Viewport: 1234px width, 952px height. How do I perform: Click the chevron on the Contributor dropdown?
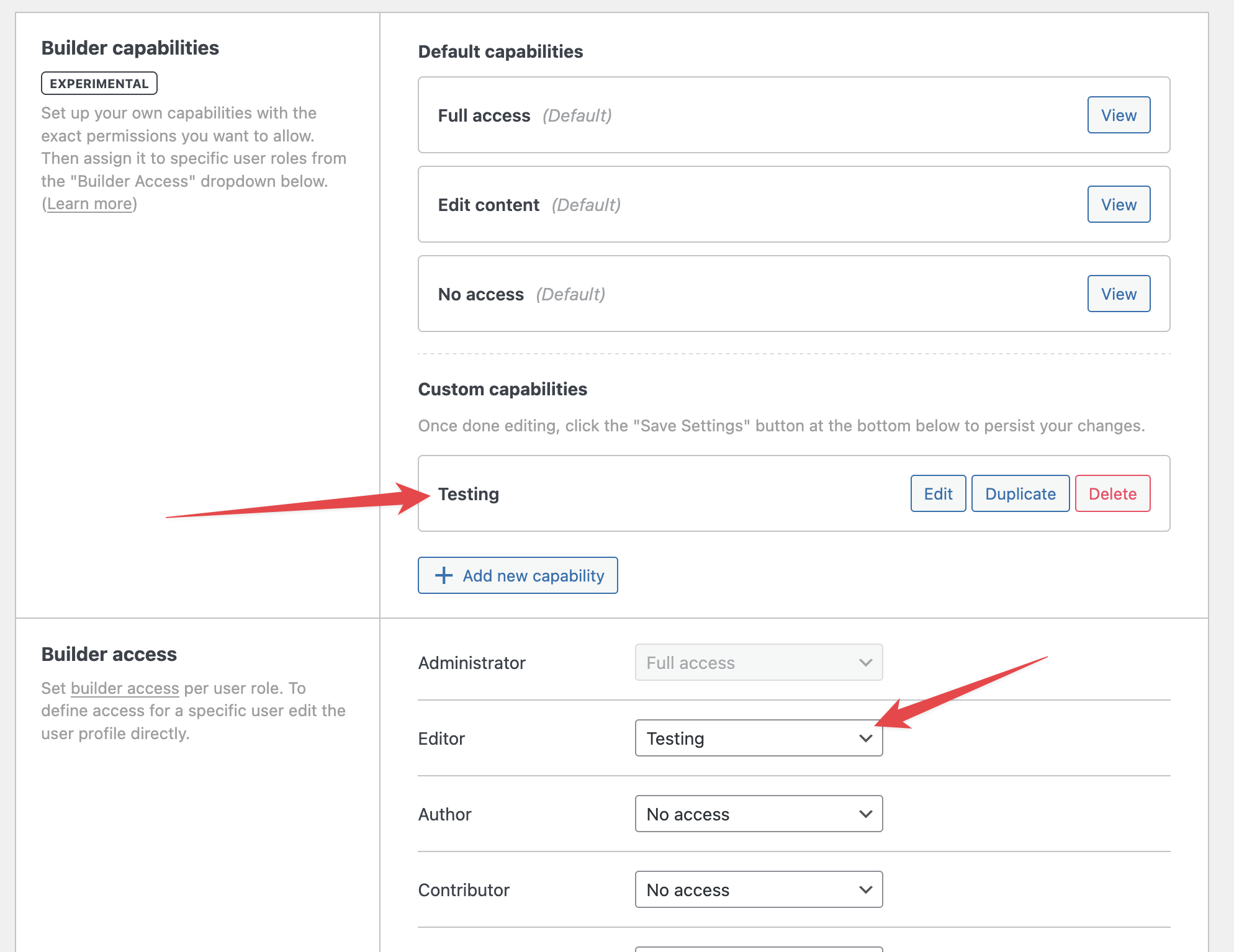coord(865,889)
